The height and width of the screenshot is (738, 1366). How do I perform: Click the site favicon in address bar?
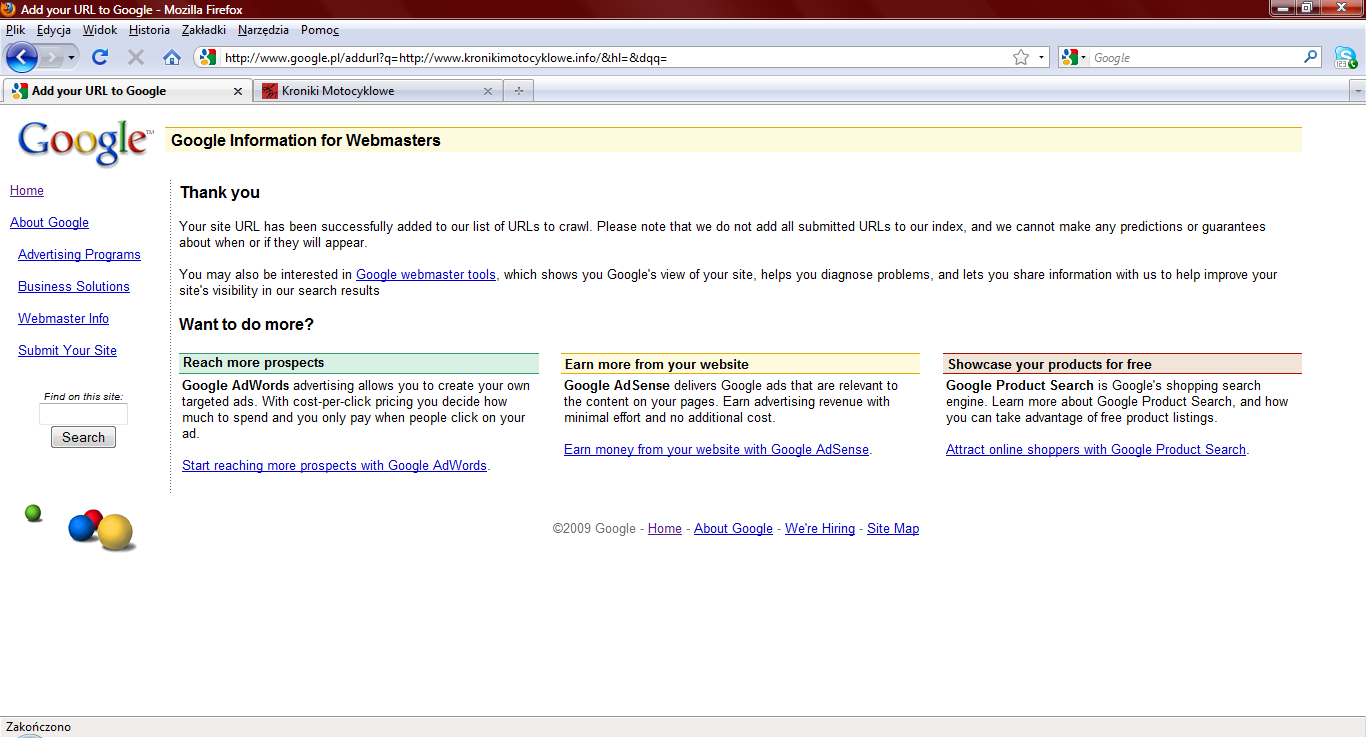coord(207,57)
